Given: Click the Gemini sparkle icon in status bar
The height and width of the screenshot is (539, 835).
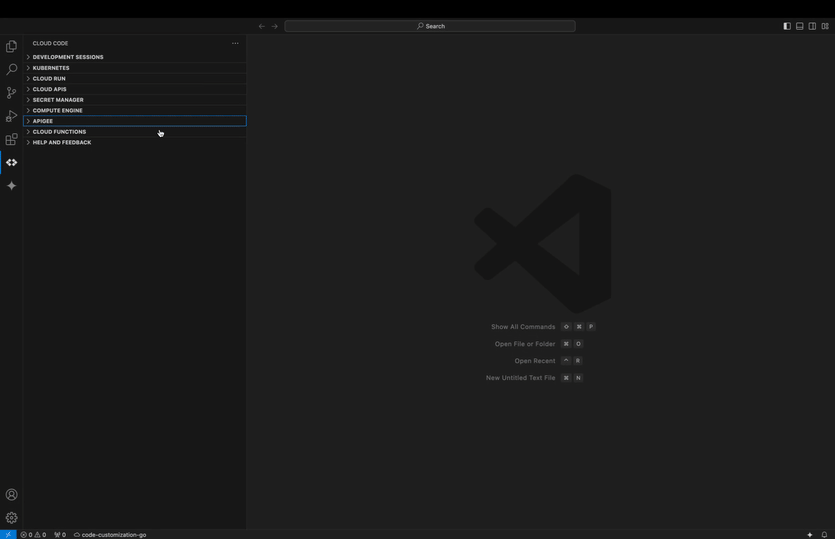Looking at the screenshot, I should click(810, 534).
